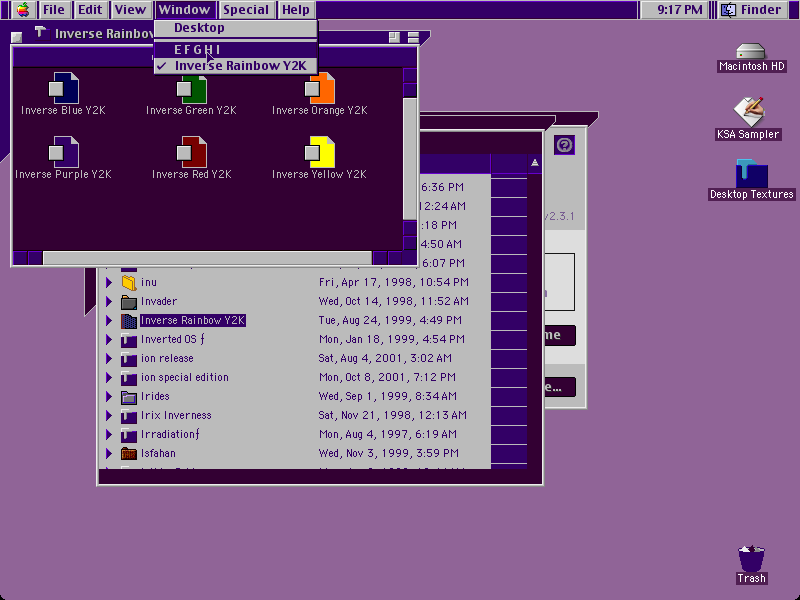Click the date "Wed, Oct 14, 1998, 11:52 AM"
Viewport: 800px width, 600px height.
[x=393, y=302]
